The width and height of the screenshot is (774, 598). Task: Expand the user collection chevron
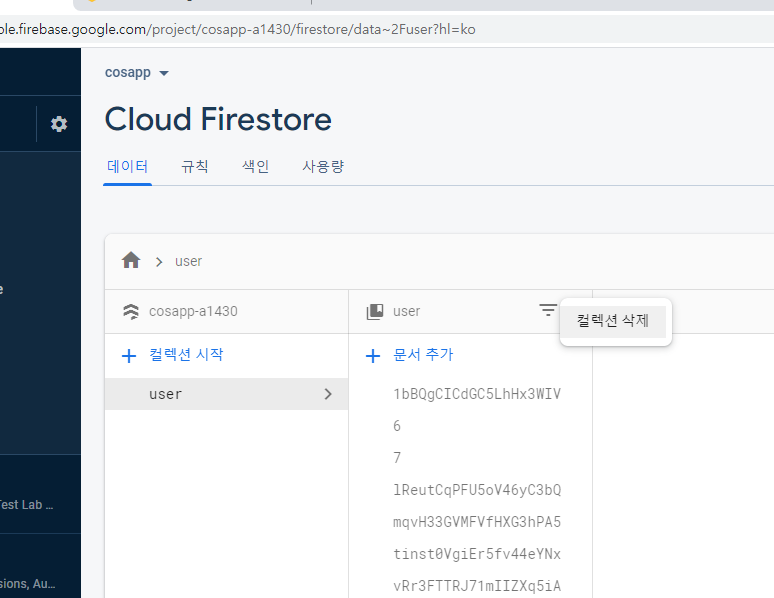pos(328,394)
